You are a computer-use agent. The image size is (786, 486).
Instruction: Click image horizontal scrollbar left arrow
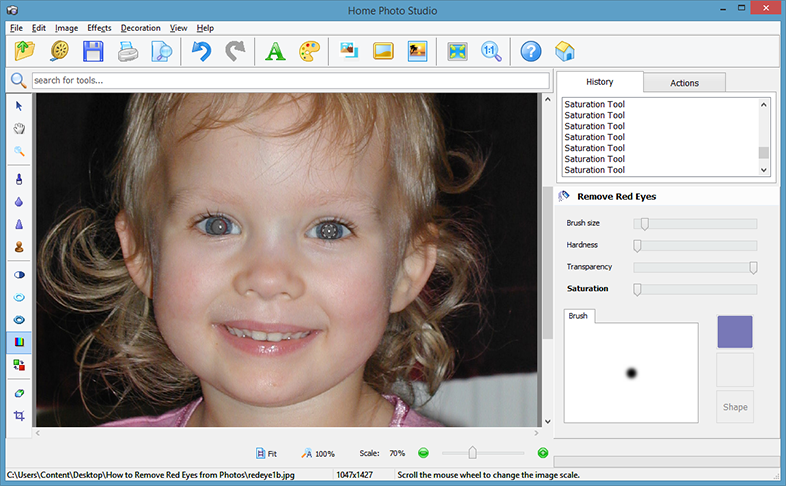tap(38, 433)
